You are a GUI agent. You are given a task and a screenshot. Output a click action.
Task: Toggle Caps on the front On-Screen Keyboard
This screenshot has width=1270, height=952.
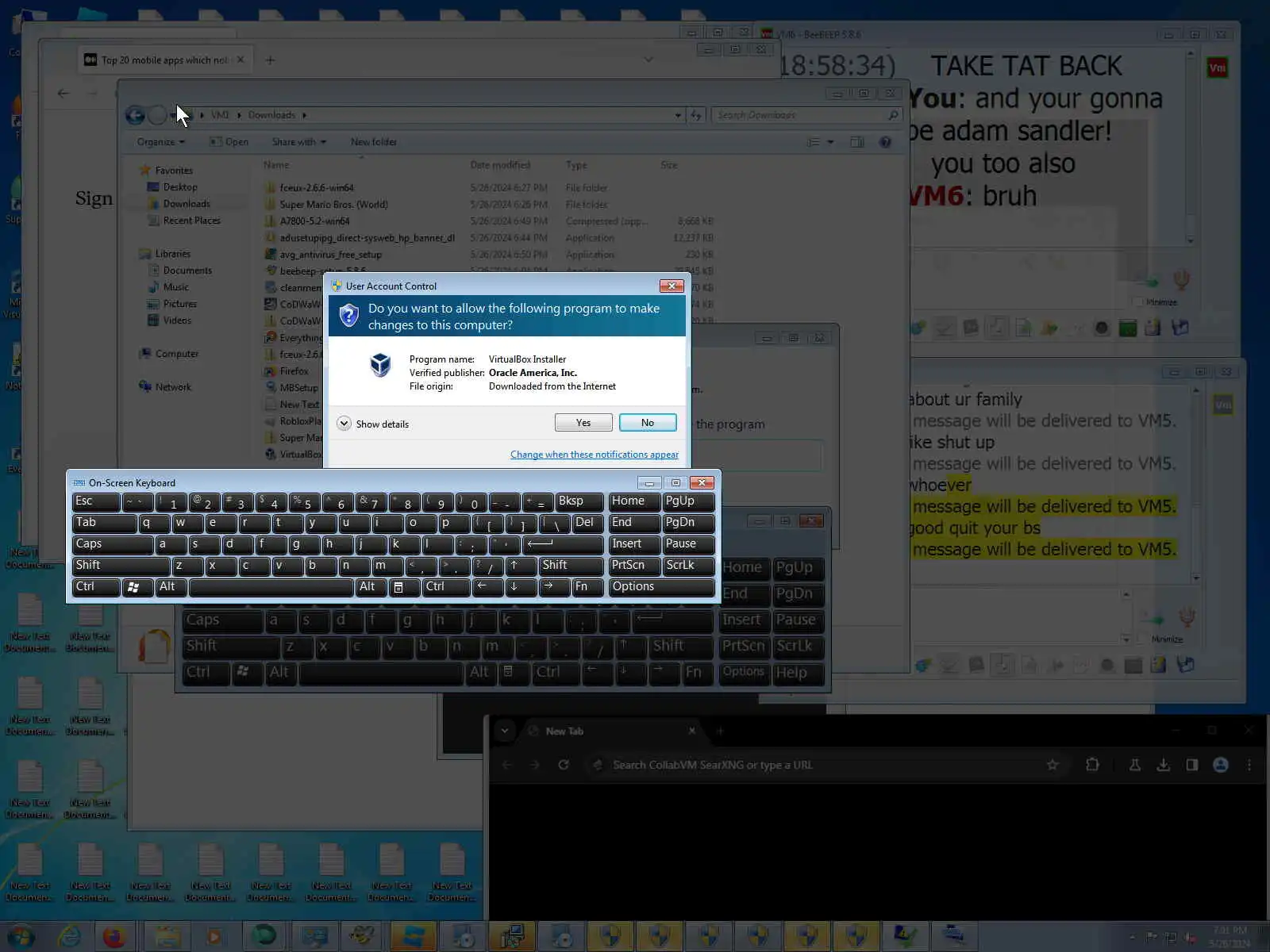[112, 544]
